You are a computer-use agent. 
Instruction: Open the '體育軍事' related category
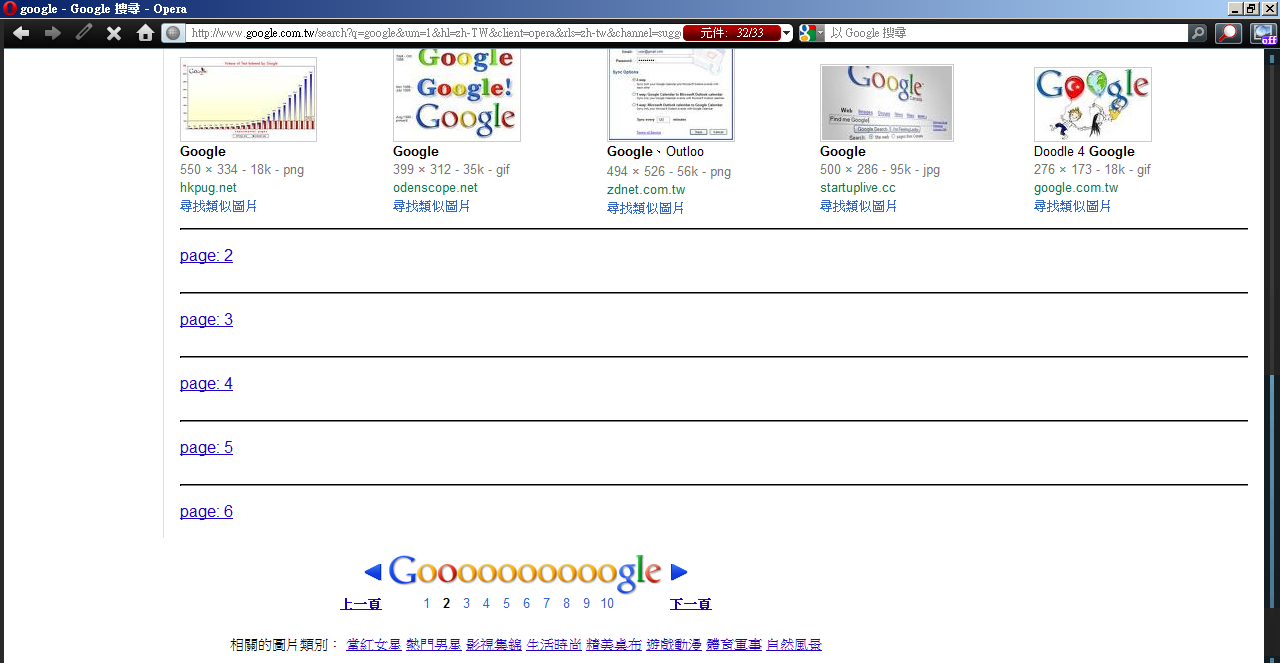click(x=734, y=645)
